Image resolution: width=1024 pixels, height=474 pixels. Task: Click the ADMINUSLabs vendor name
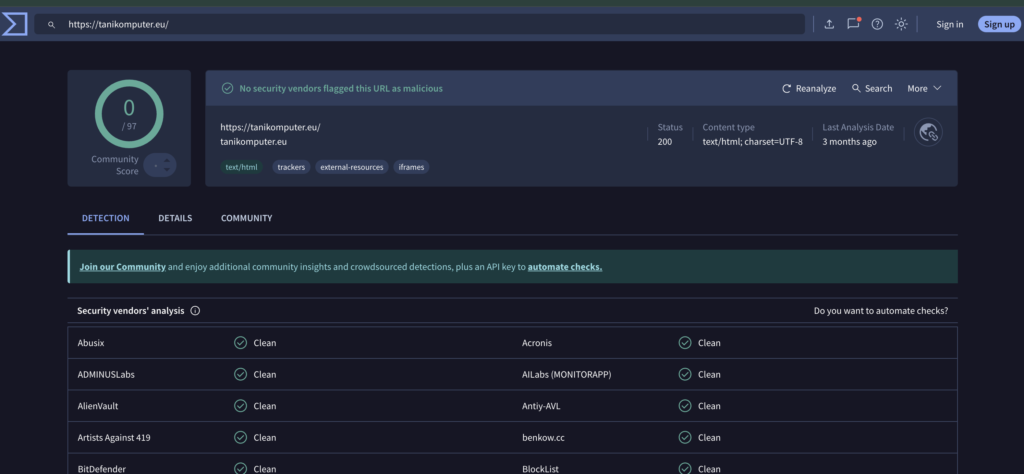coord(106,375)
